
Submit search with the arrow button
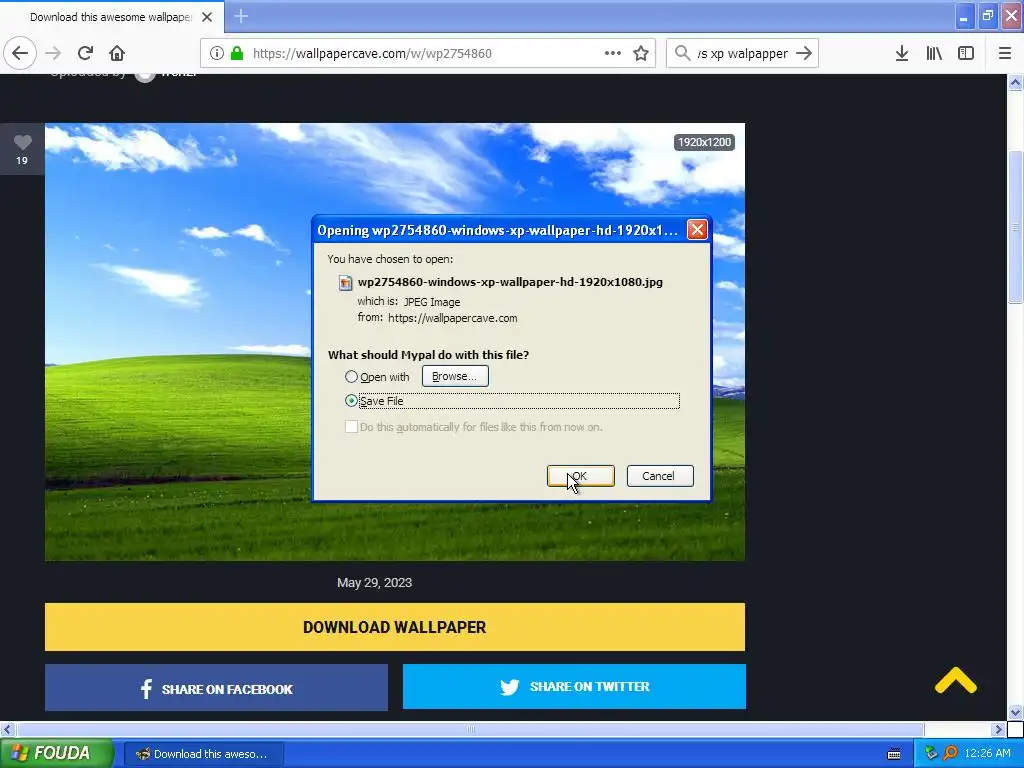point(805,53)
